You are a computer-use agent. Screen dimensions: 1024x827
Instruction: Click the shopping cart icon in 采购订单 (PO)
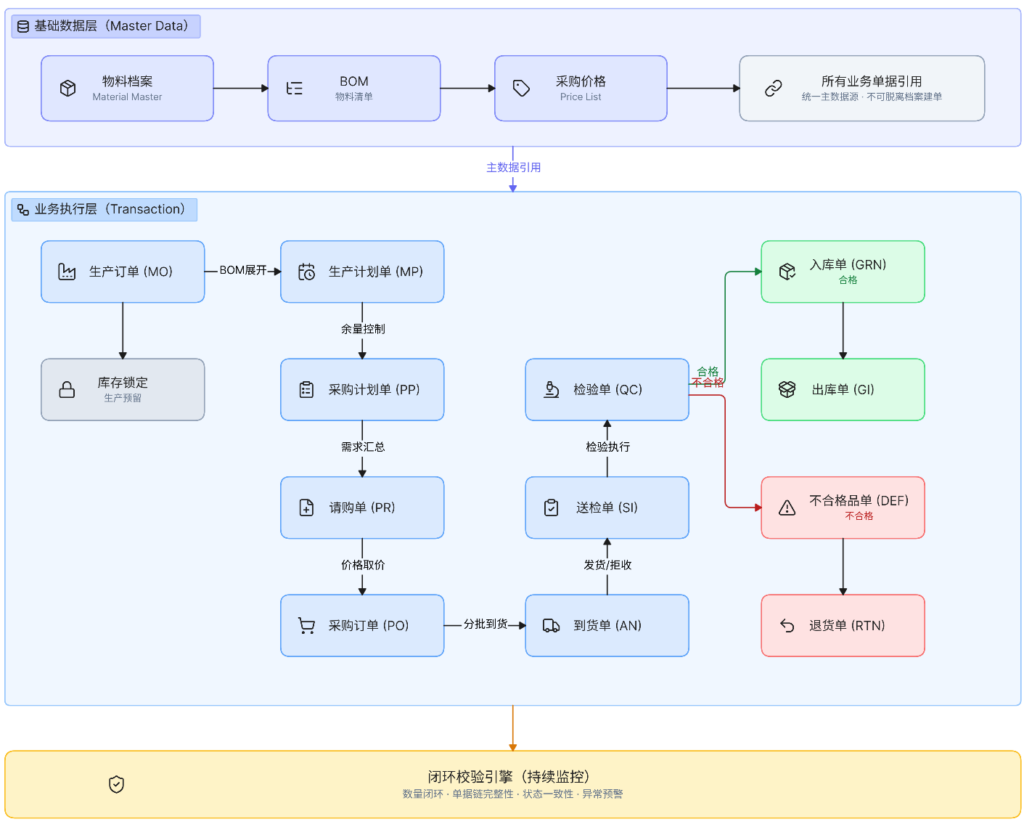click(306, 626)
